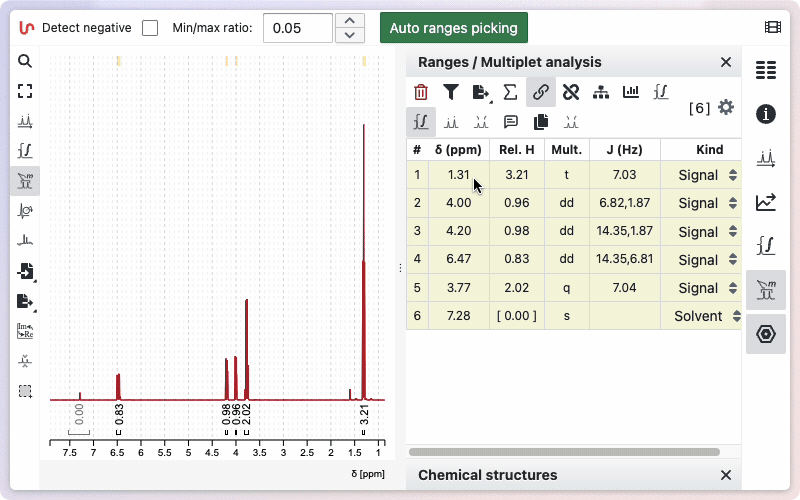Viewport: 800px width, 500px height.
Task: Open ranges settings gear icon
Action: pyautogui.click(x=726, y=107)
